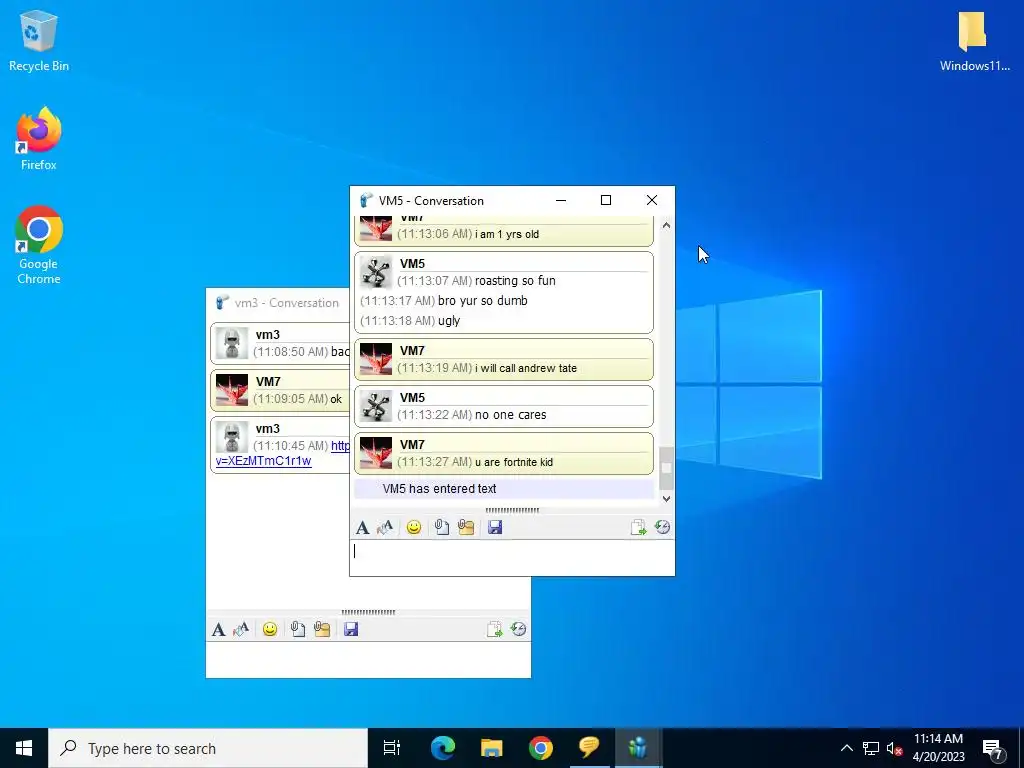This screenshot has height=768, width=1024.
Task: Send folder icon in vm3 conversation toolbar
Action: pos(322,629)
